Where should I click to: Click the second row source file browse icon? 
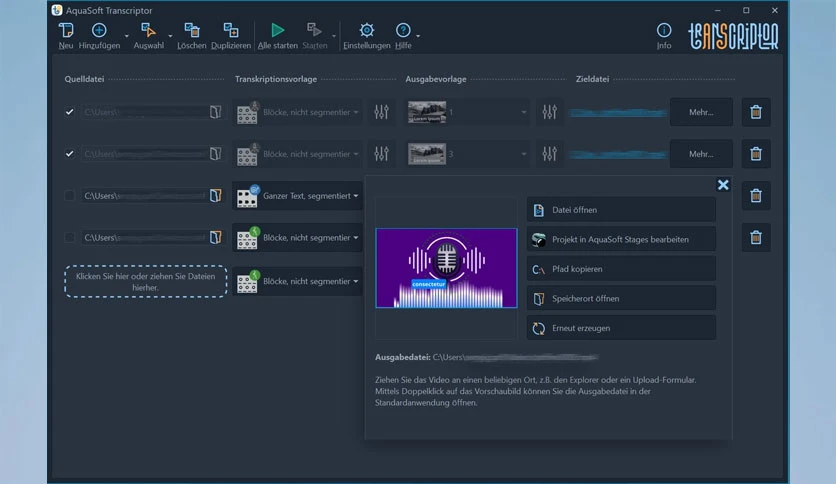point(215,154)
